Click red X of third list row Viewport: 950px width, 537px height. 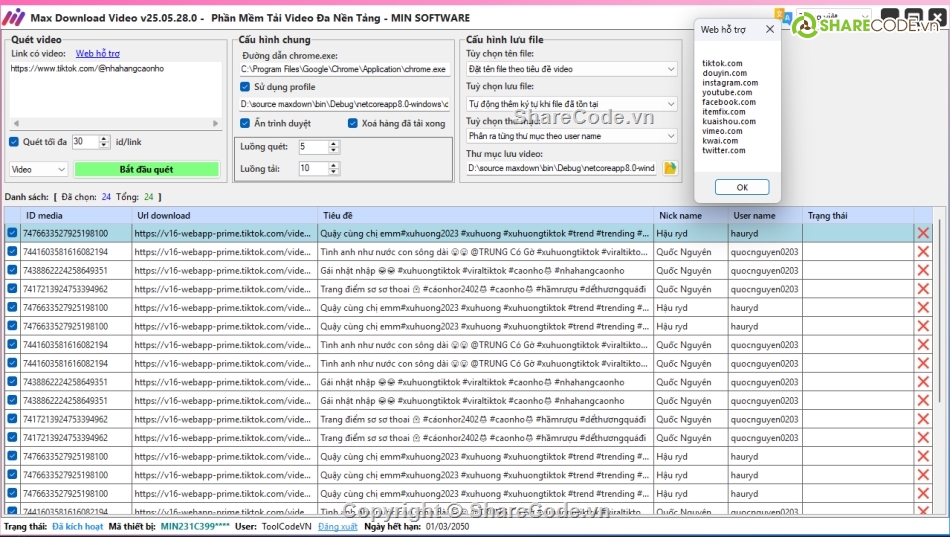pos(923,270)
